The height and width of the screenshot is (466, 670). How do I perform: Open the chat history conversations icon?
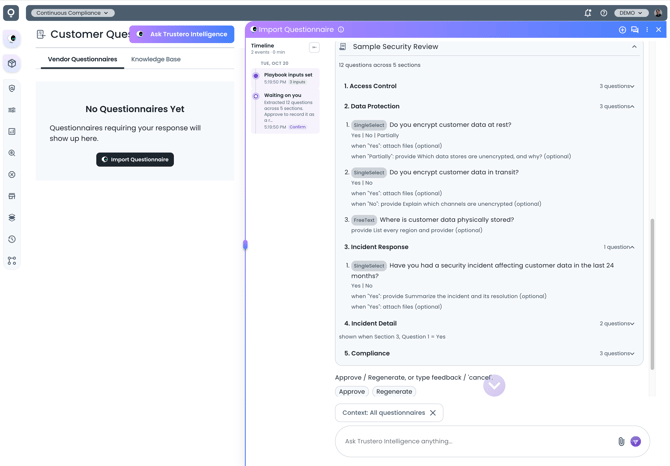click(635, 29)
